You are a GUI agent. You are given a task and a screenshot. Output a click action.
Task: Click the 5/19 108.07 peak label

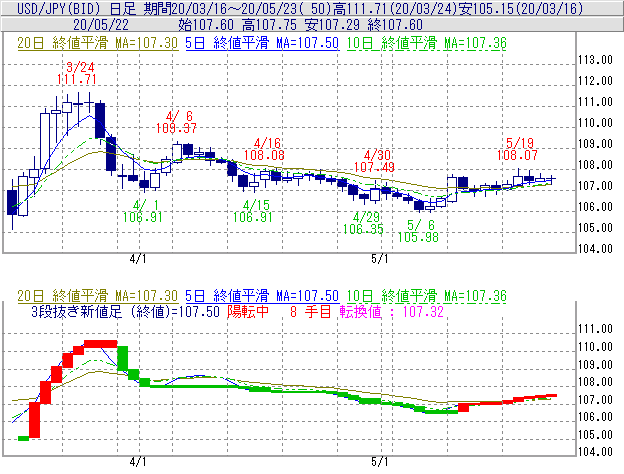[517, 149]
